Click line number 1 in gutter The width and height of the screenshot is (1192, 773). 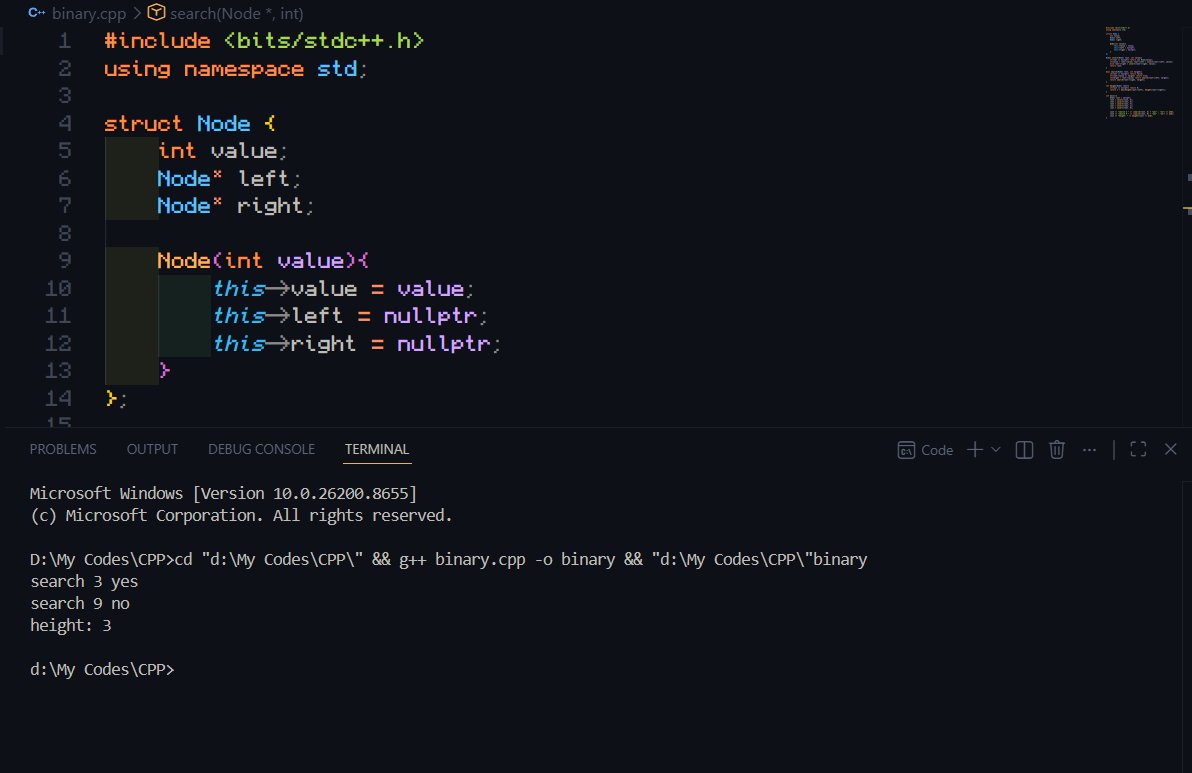[65, 41]
